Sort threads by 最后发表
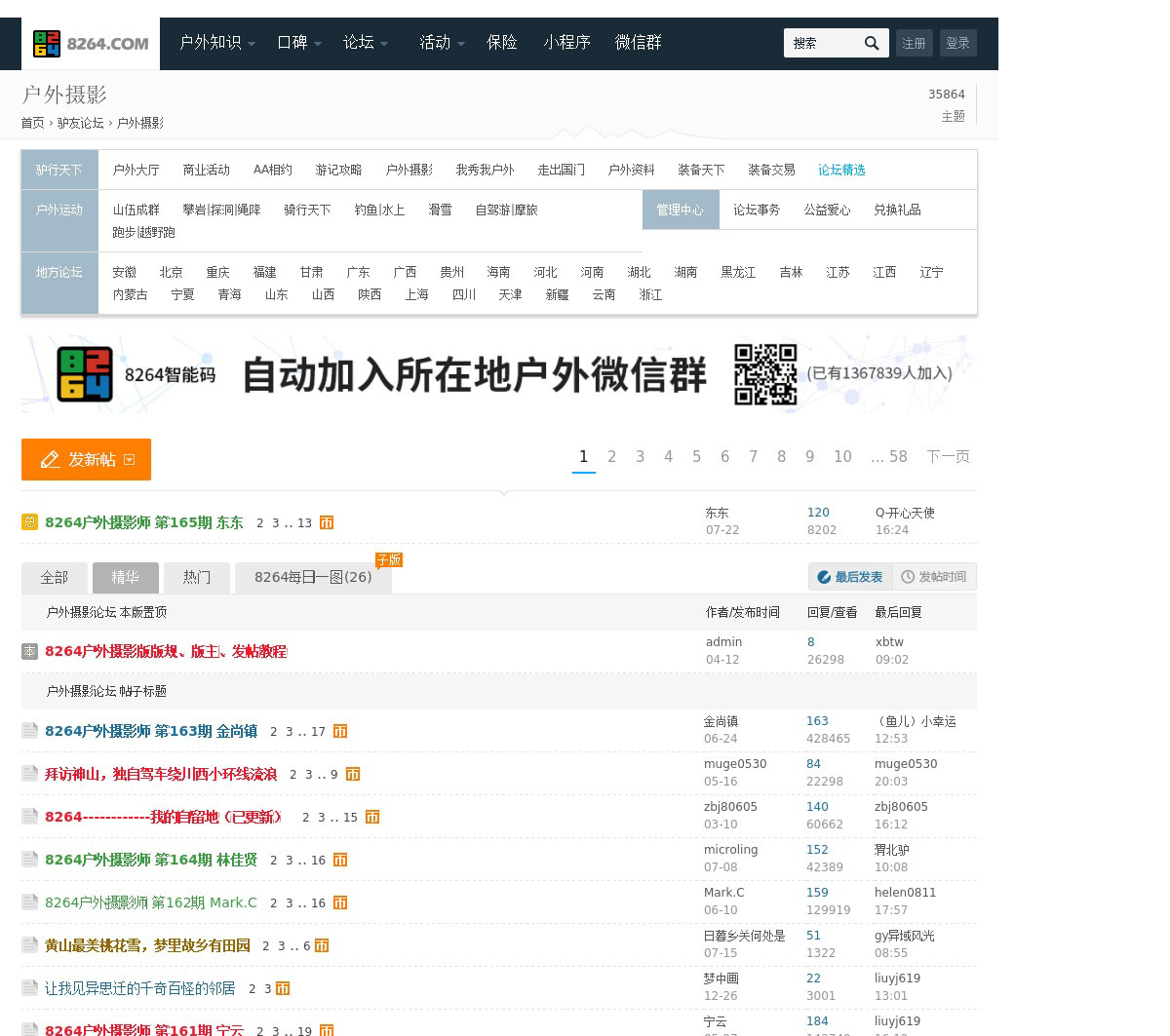The width and height of the screenshot is (1170, 1036). pyautogui.click(x=849, y=577)
